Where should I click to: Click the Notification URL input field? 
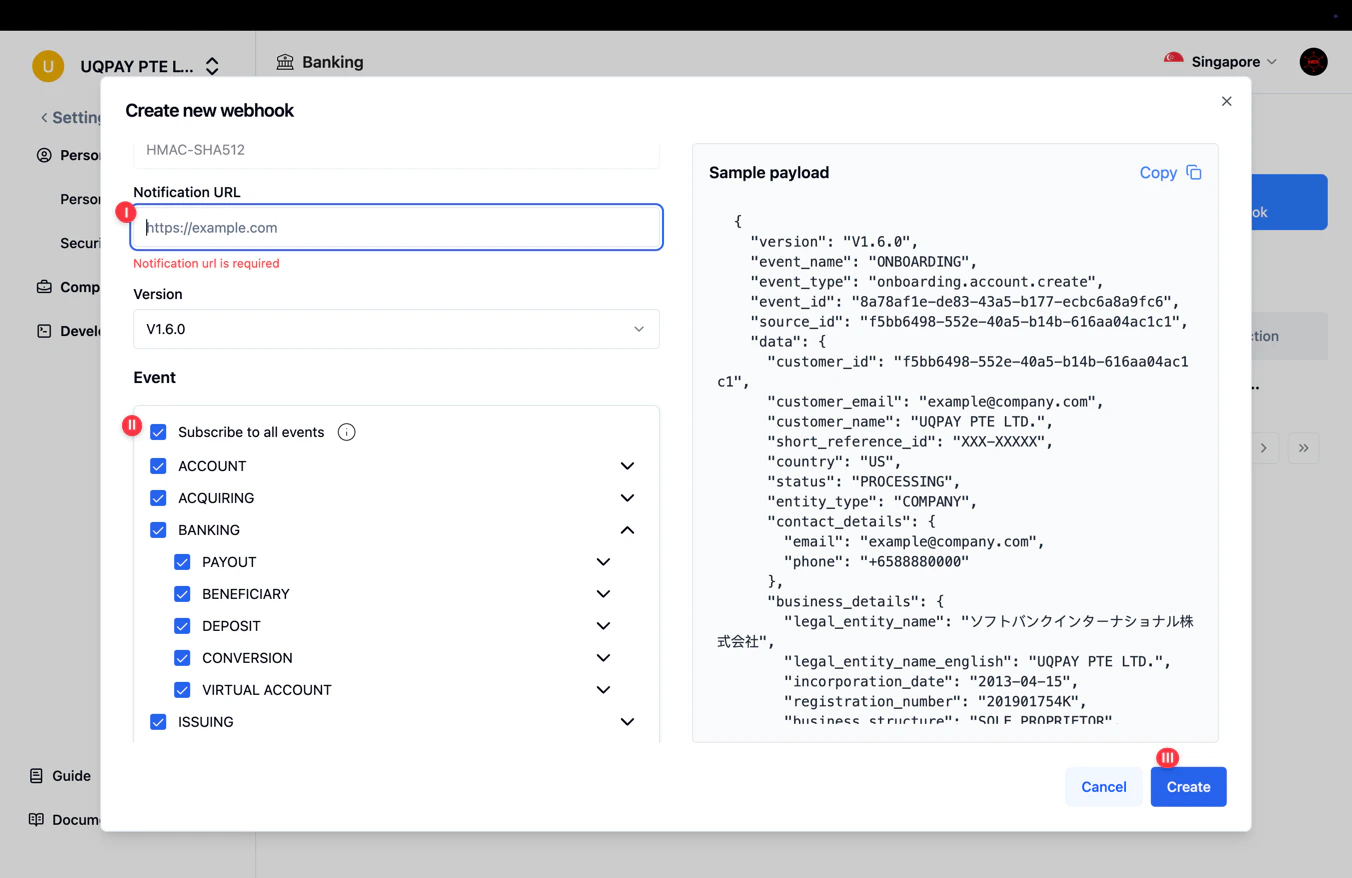click(x=396, y=227)
